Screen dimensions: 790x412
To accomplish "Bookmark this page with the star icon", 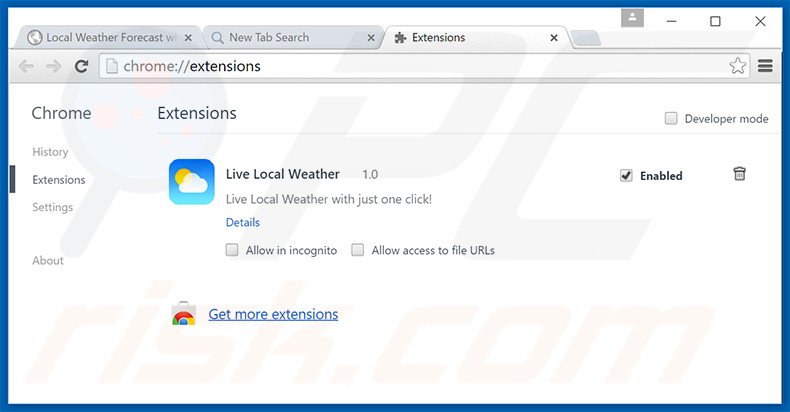I will pyautogui.click(x=738, y=65).
